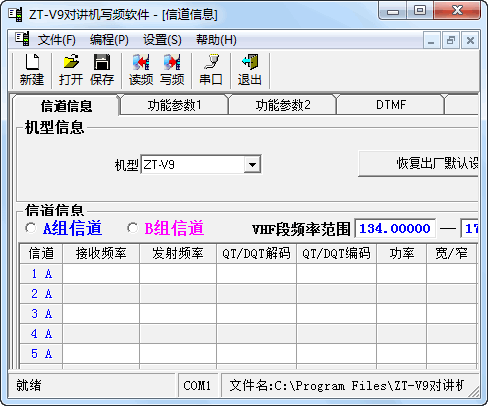Read frequencies with the 读频 icon
Image resolution: width=488 pixels, height=406 pixels.
(141, 70)
